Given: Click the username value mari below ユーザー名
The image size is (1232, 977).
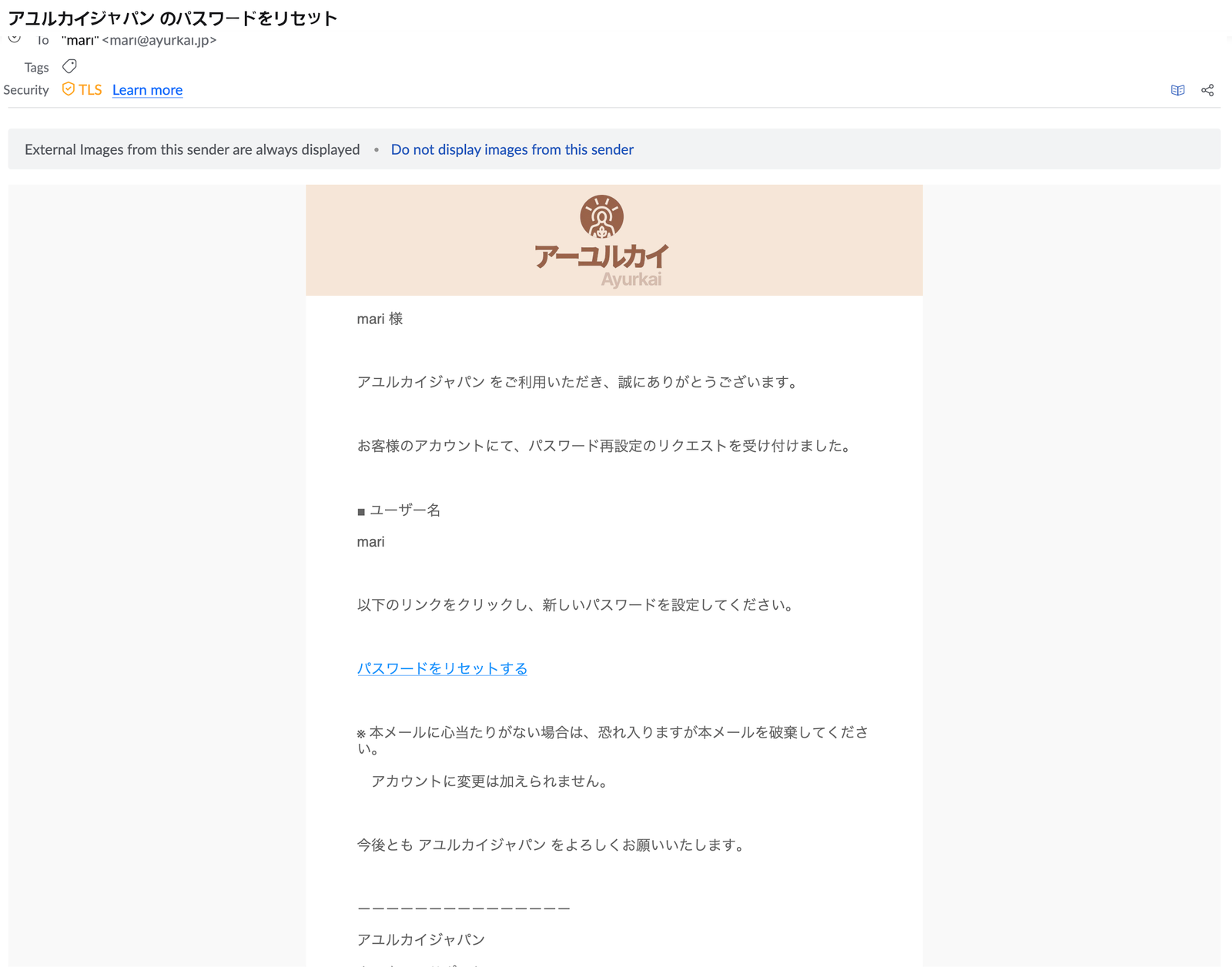Looking at the screenshot, I should 370,542.
